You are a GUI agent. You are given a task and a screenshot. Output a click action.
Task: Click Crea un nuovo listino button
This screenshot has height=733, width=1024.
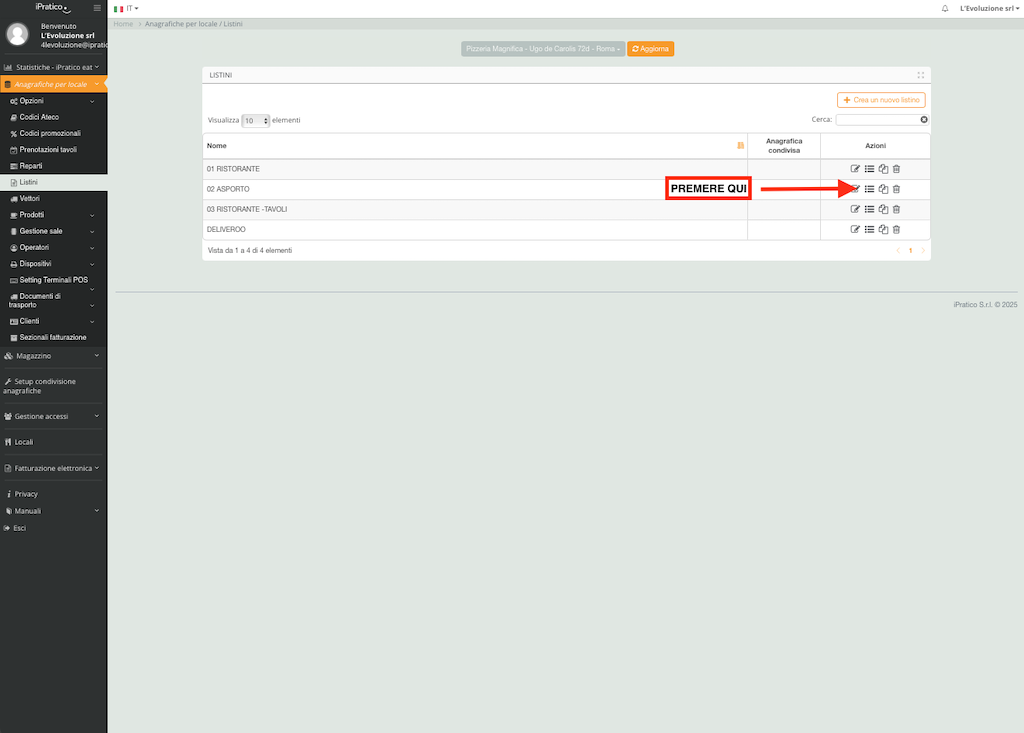point(881,100)
